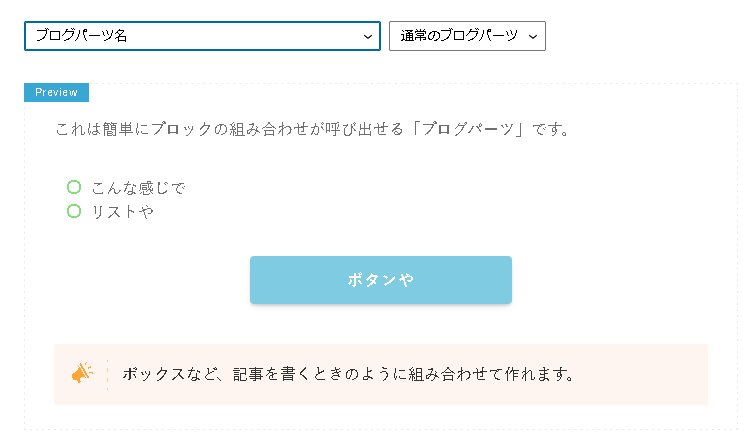Click the blue Preview label badge
The image size is (755, 446).
pyautogui.click(x=56, y=92)
